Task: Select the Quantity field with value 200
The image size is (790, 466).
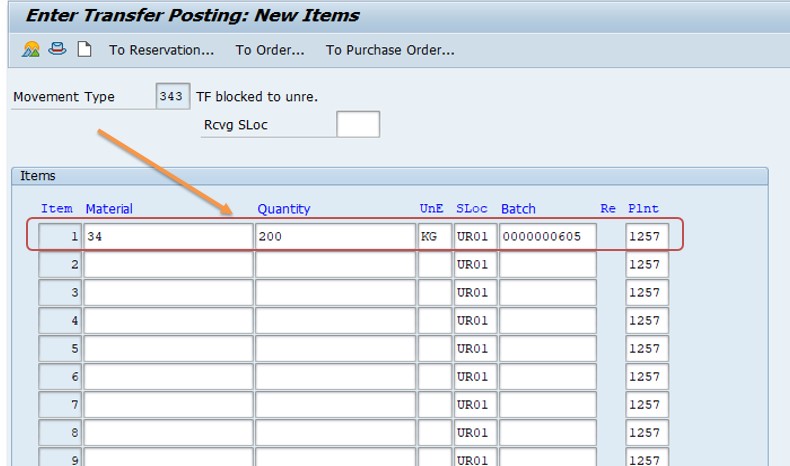Action: tap(335, 237)
